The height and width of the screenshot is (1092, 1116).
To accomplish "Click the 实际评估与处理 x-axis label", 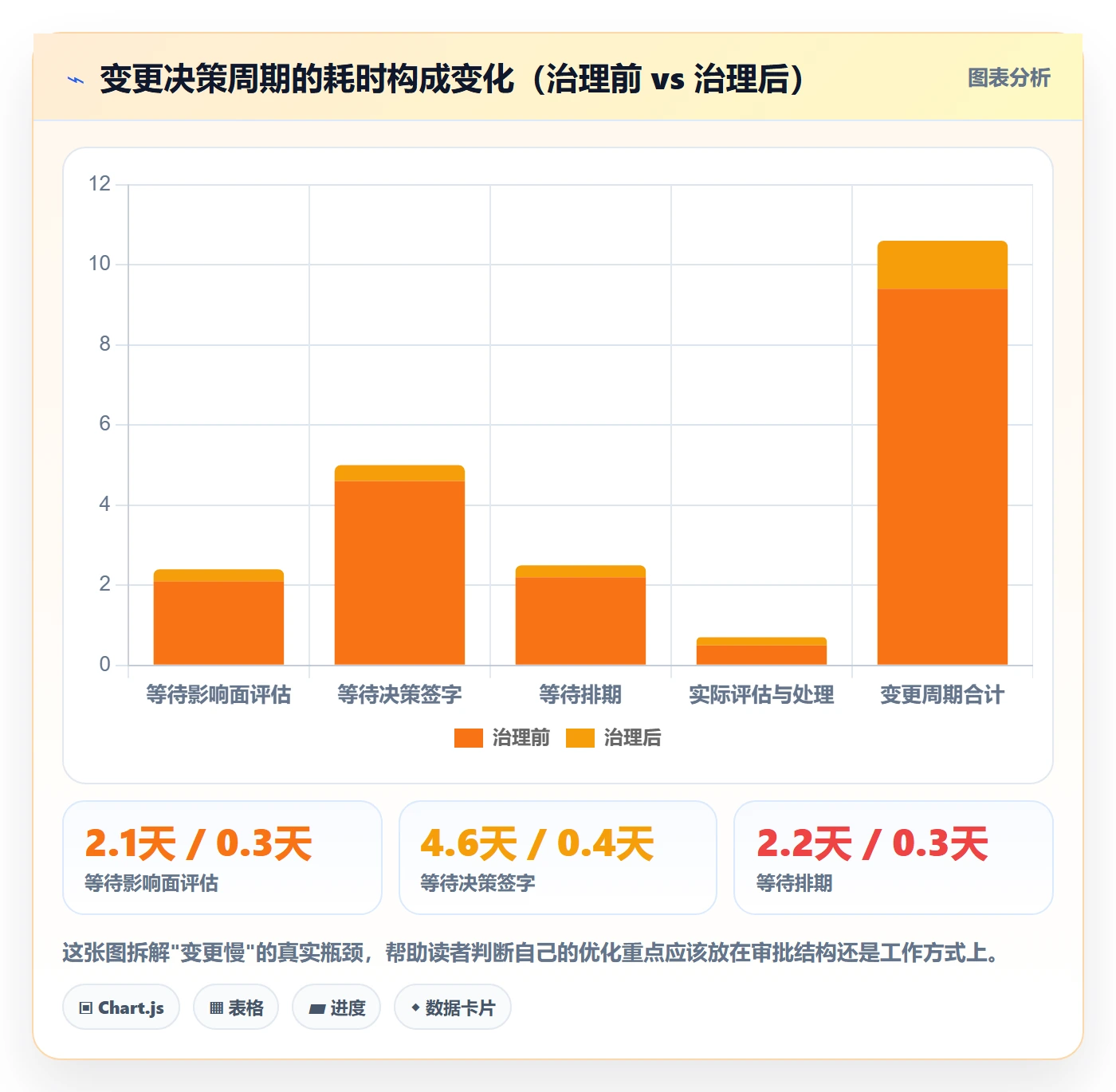I will point(761,695).
